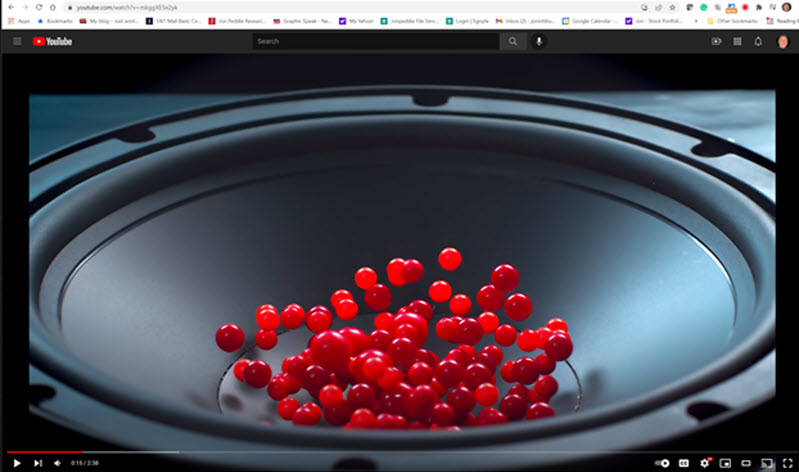Image resolution: width=799 pixels, height=472 pixels.
Task: Switch to miniplayer
Action: (725, 463)
